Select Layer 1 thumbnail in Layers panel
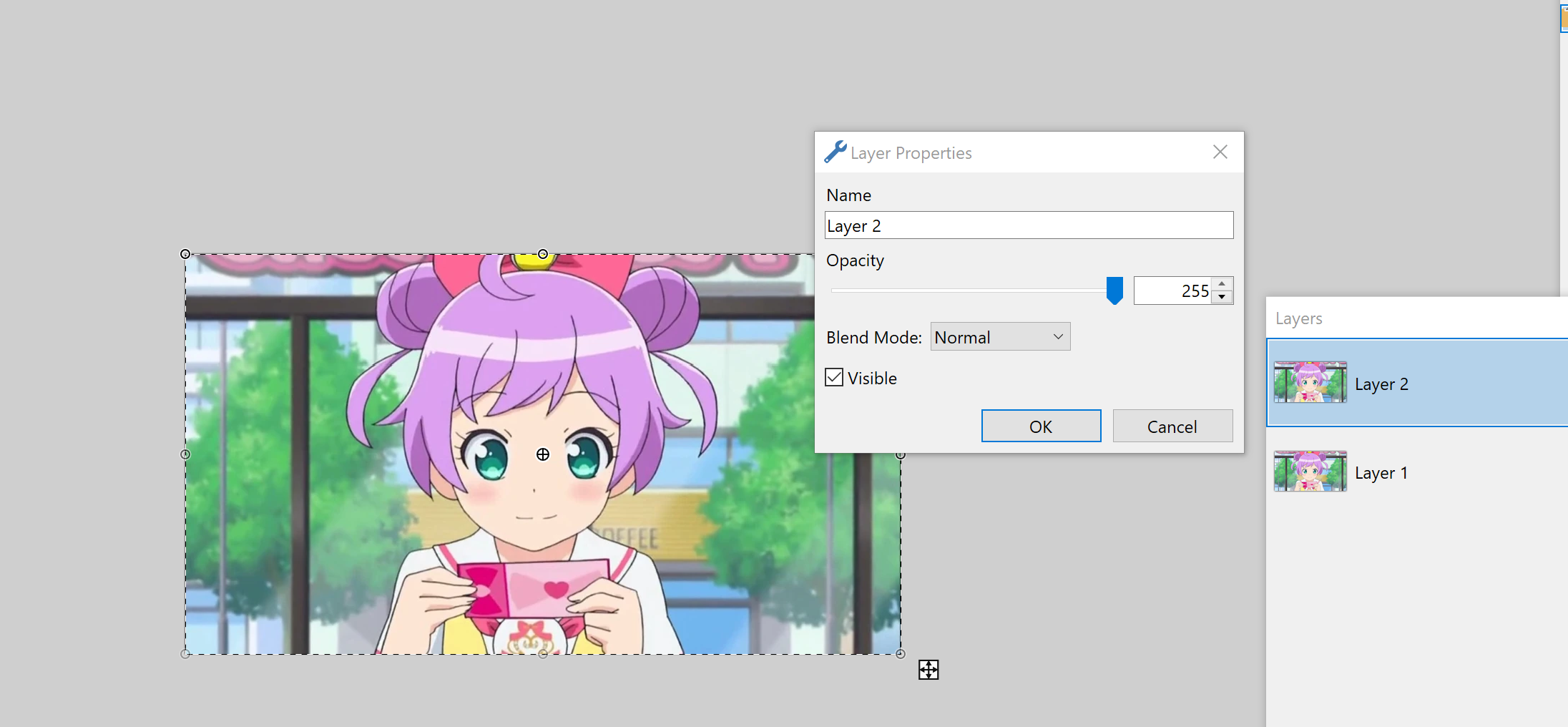1568x727 pixels. (1310, 471)
